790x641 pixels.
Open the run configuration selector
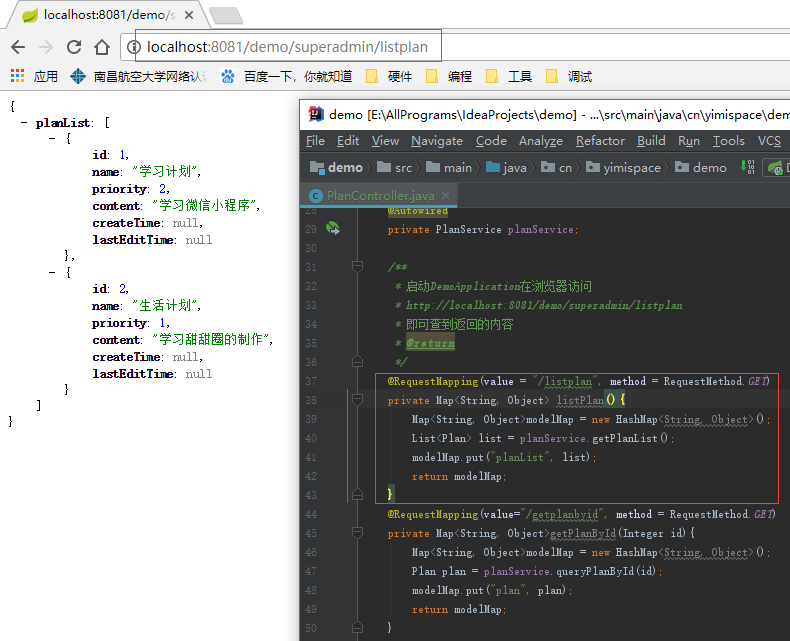[776, 167]
